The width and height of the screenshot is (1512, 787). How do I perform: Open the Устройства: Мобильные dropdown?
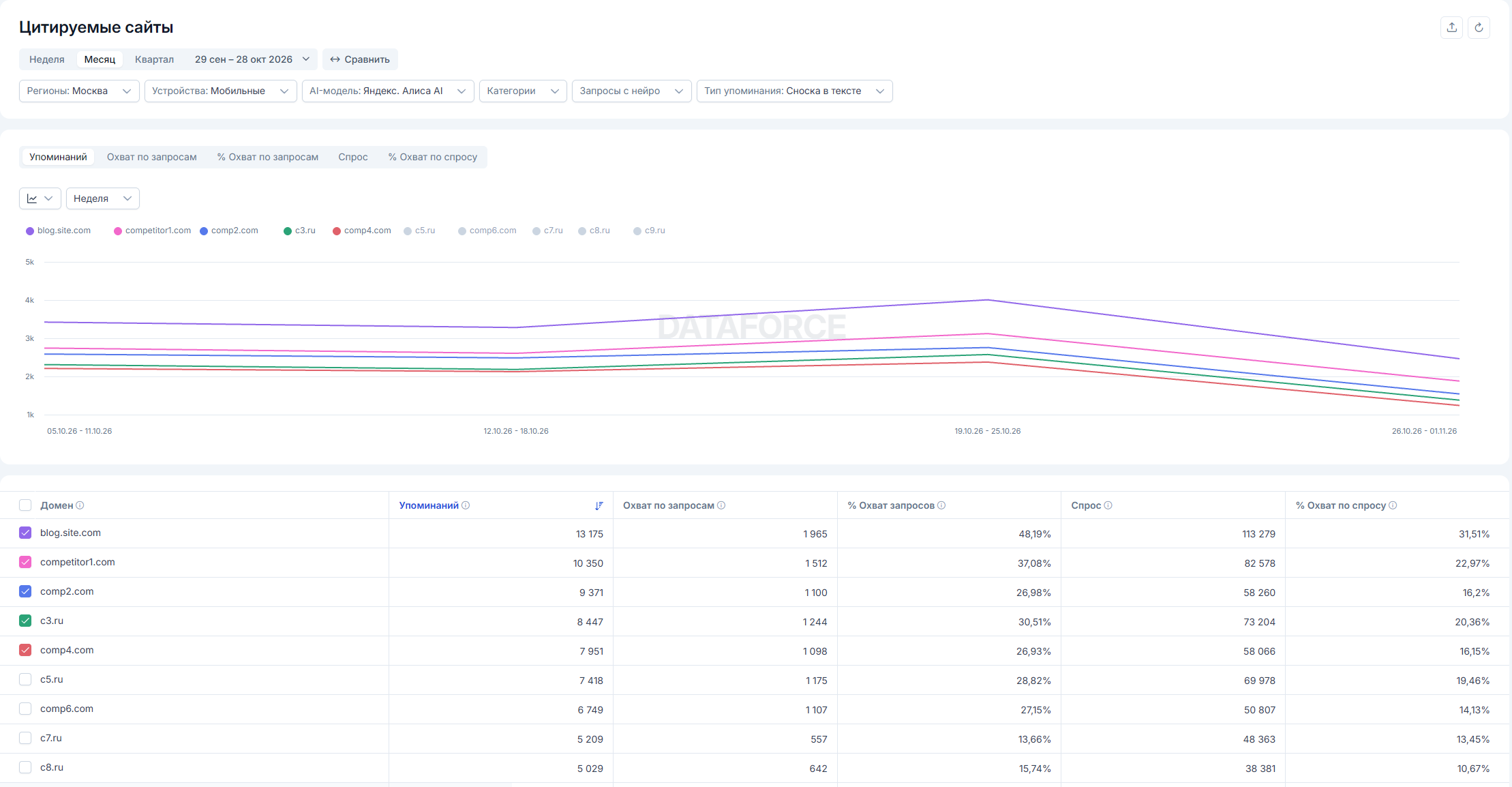(221, 91)
